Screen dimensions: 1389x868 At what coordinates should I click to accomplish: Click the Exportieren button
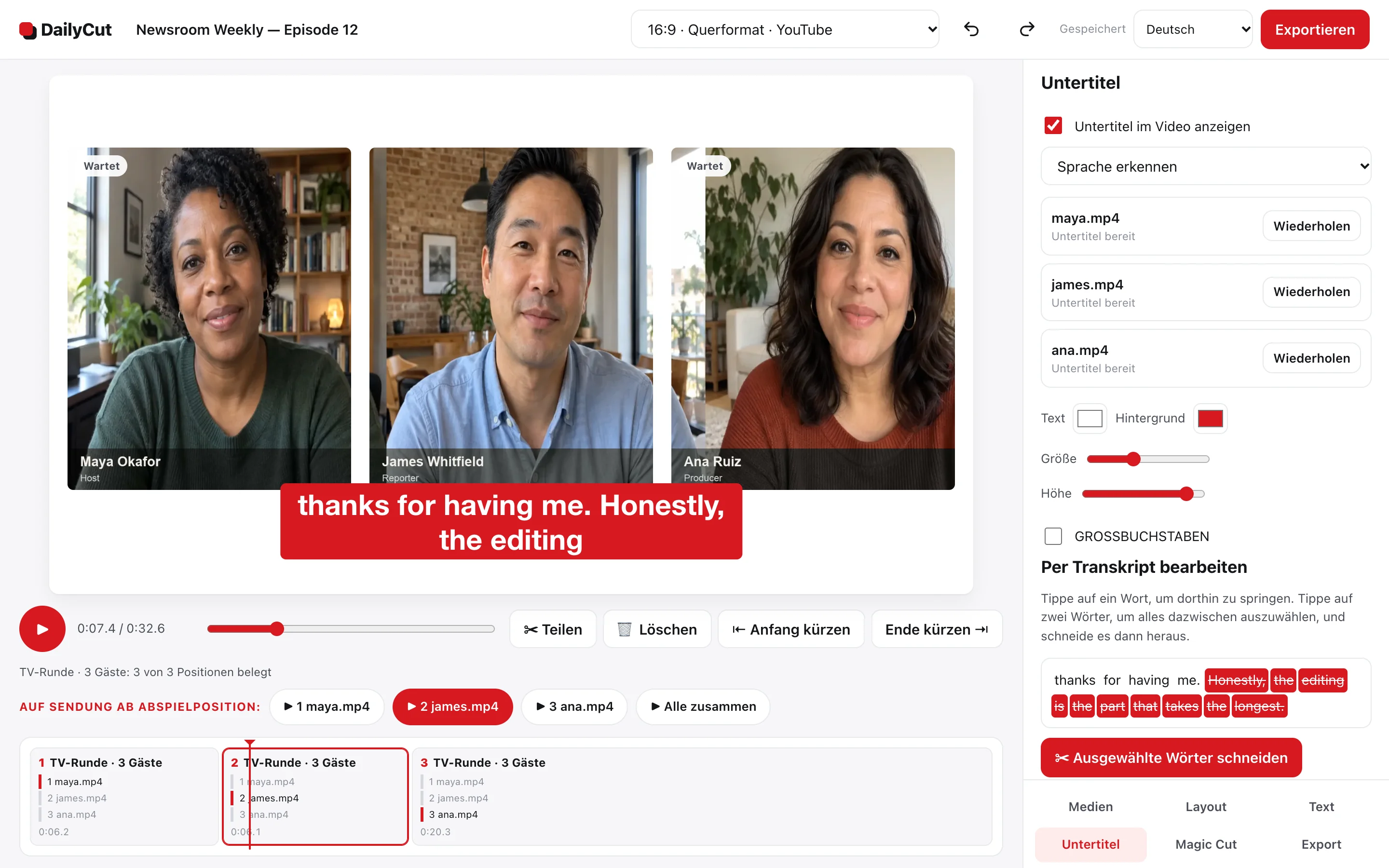(x=1314, y=29)
